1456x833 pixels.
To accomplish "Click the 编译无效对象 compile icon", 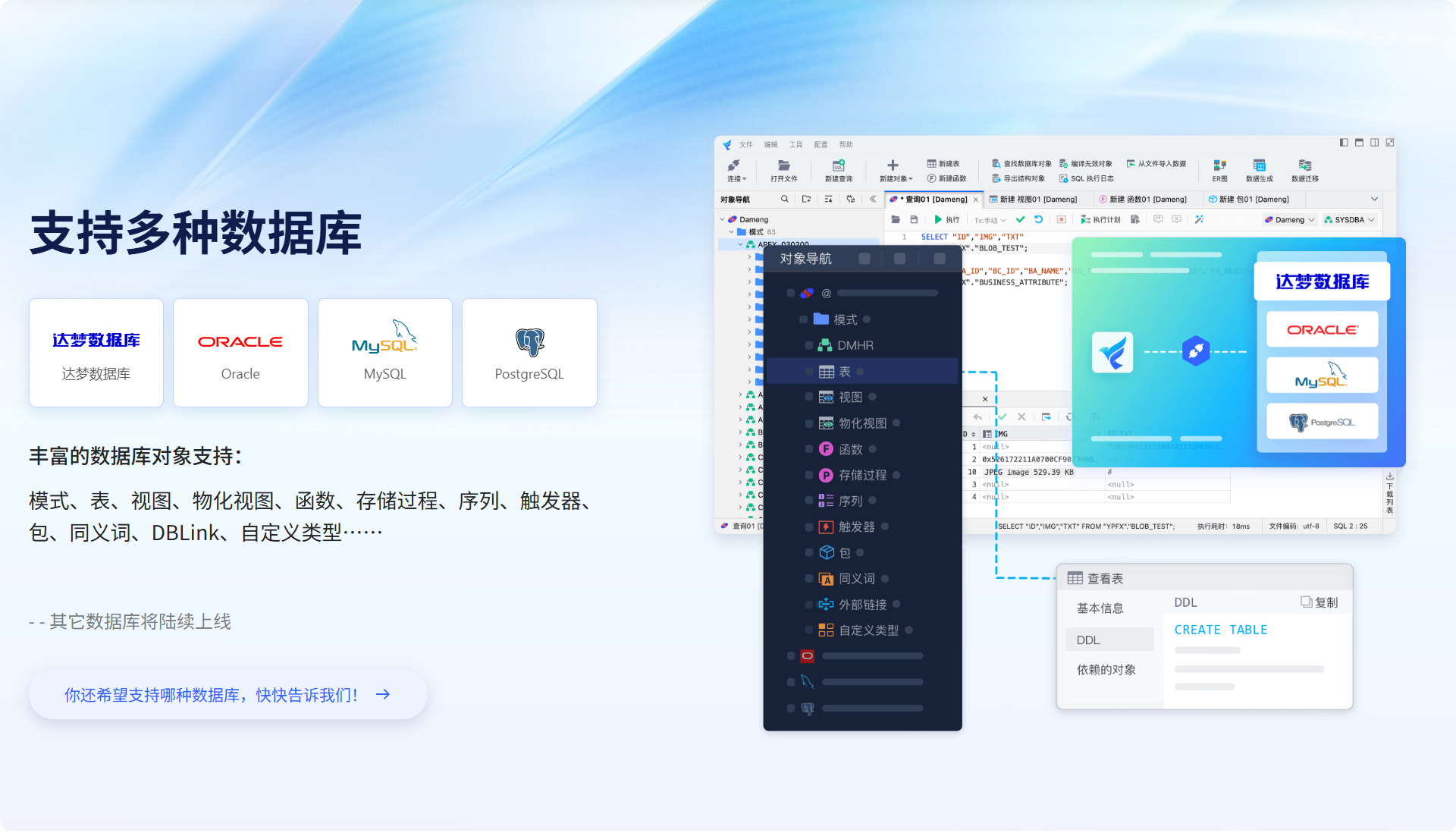I will tap(1064, 164).
